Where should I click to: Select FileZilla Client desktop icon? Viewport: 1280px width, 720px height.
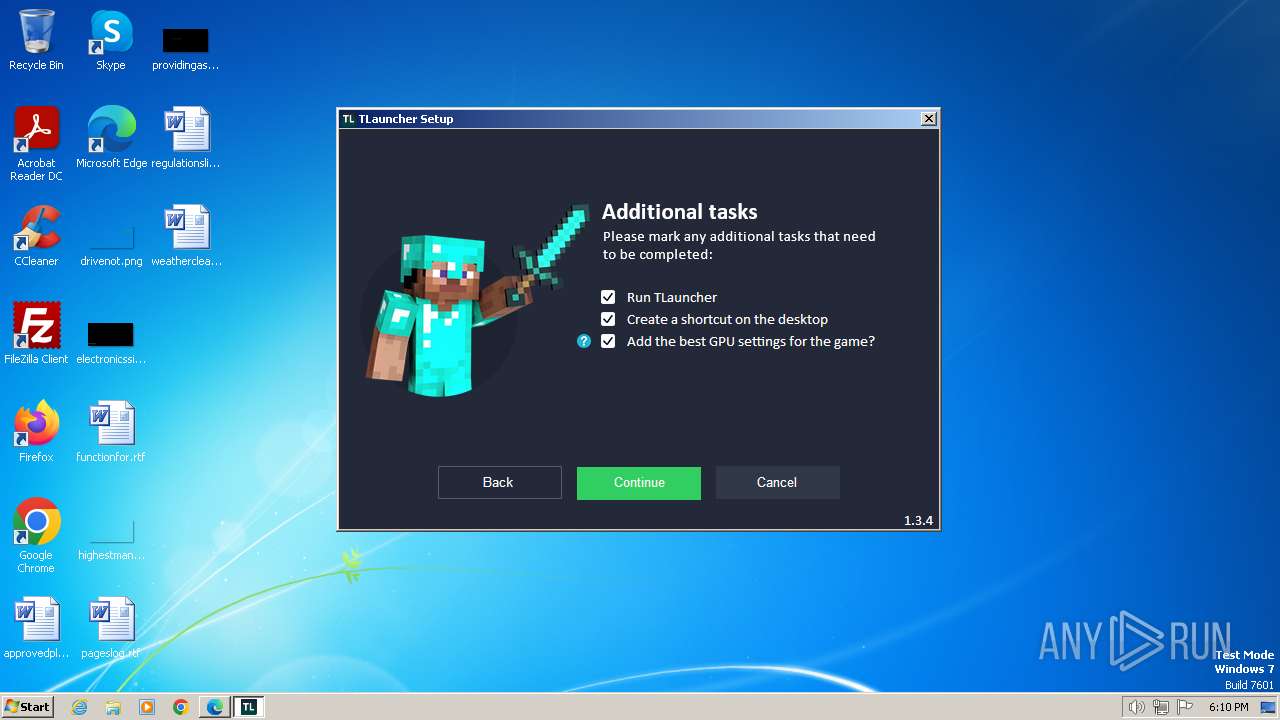click(x=36, y=334)
